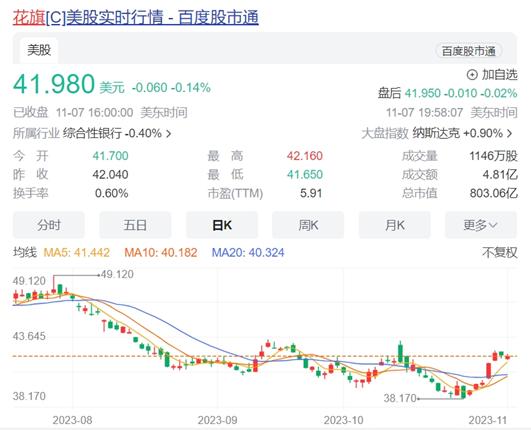Screen dimensions: 531x430
Task: Switch to the 五日 chart tab
Action: 135,225
